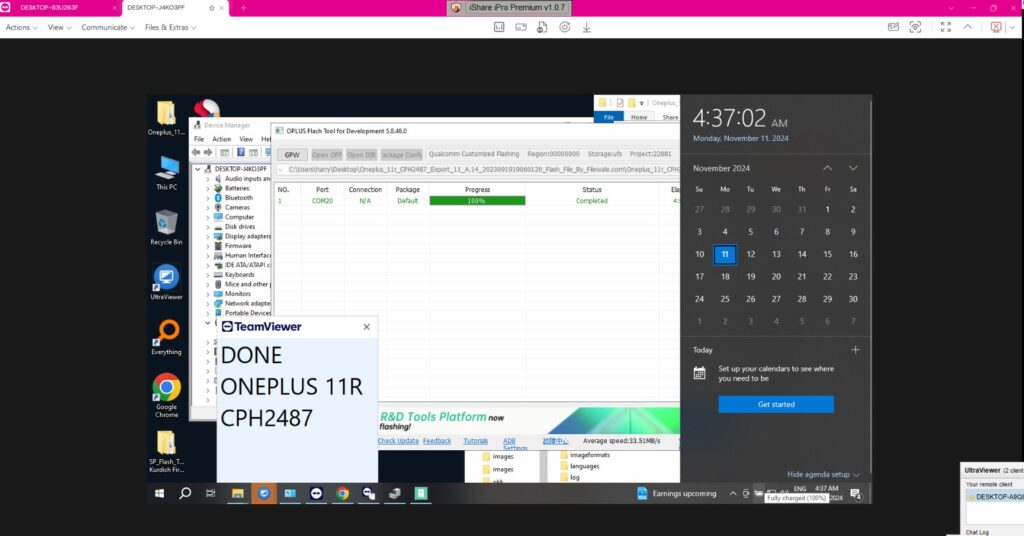Click the download arrow icon in toolbar
Viewport: 1024px width, 536px height.
pyautogui.click(x=586, y=27)
